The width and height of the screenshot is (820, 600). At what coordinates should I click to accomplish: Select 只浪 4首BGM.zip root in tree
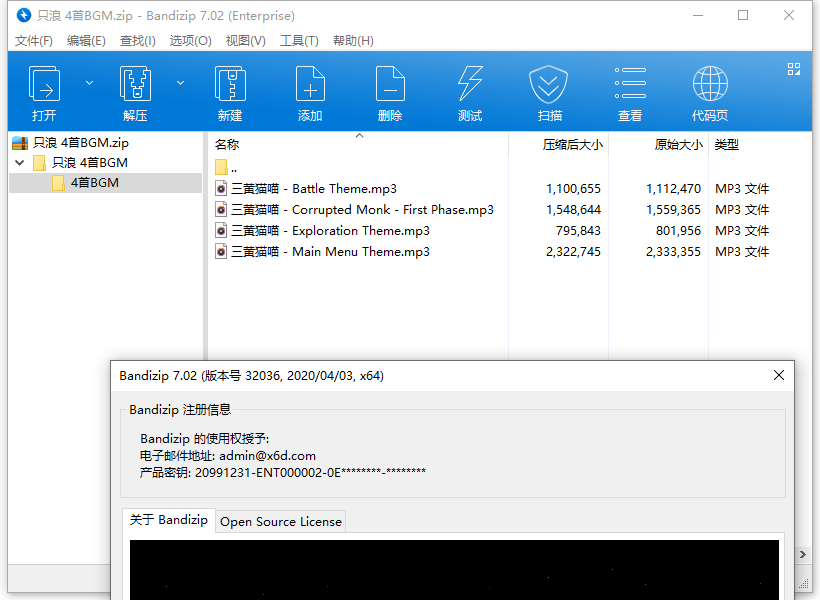click(81, 142)
